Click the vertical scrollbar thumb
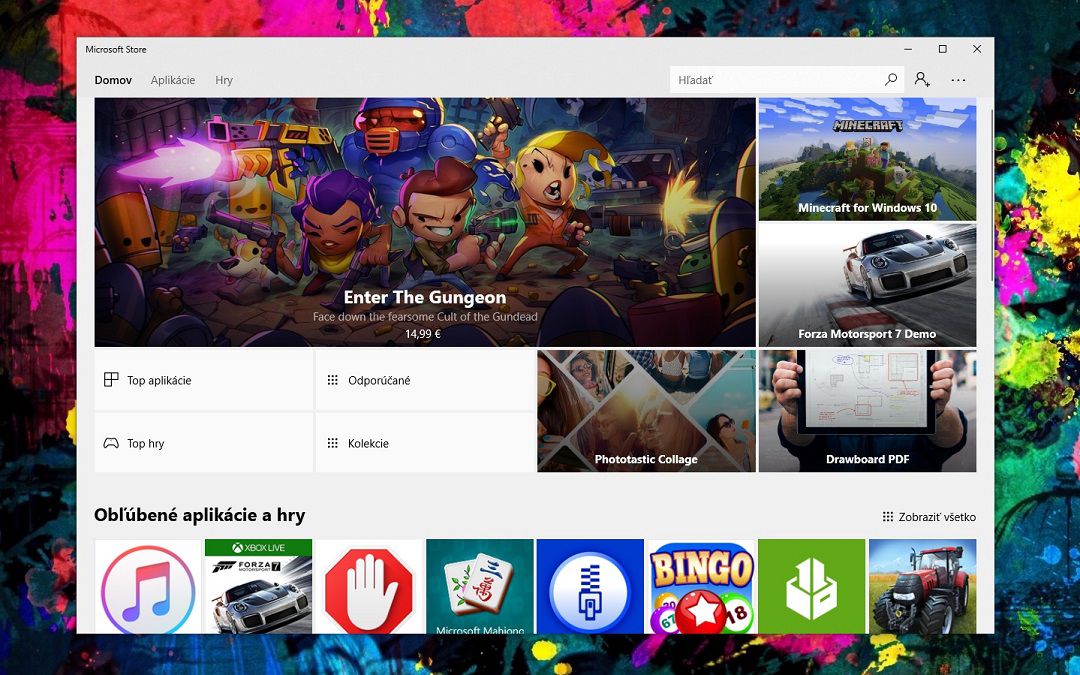This screenshot has height=675, width=1080. coord(992,195)
